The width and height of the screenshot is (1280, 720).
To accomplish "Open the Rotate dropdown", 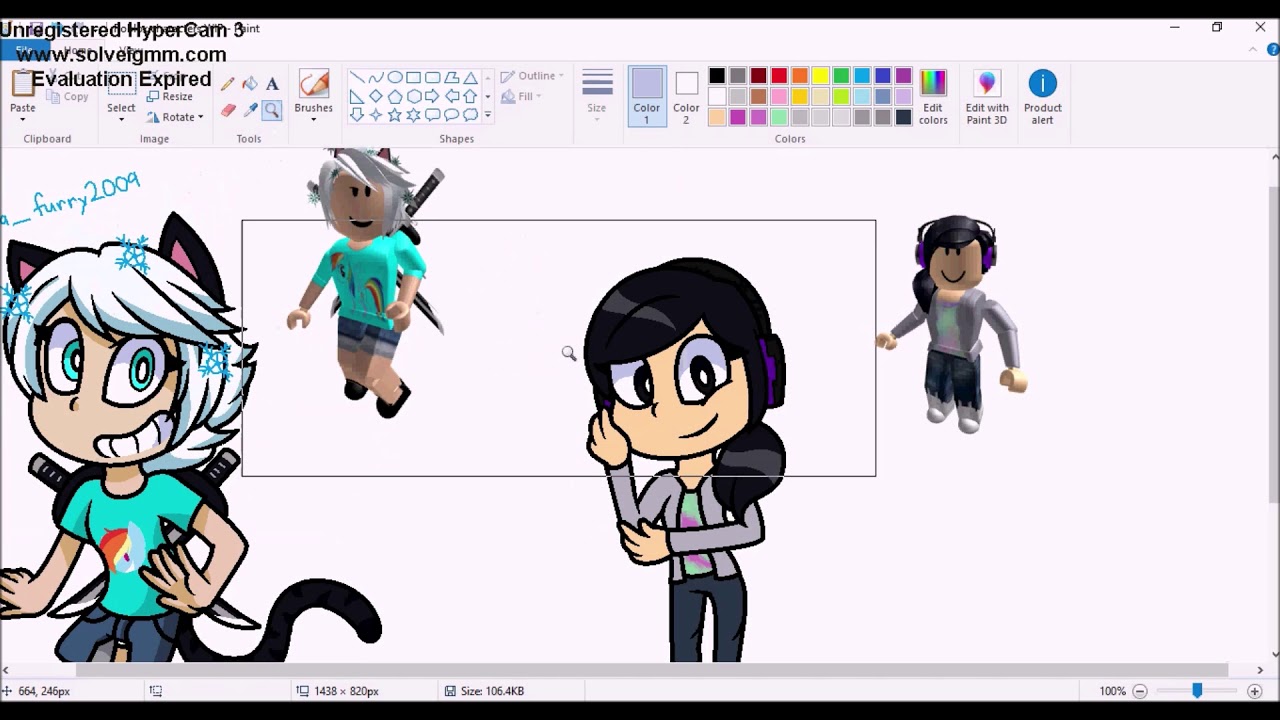I will 174,117.
